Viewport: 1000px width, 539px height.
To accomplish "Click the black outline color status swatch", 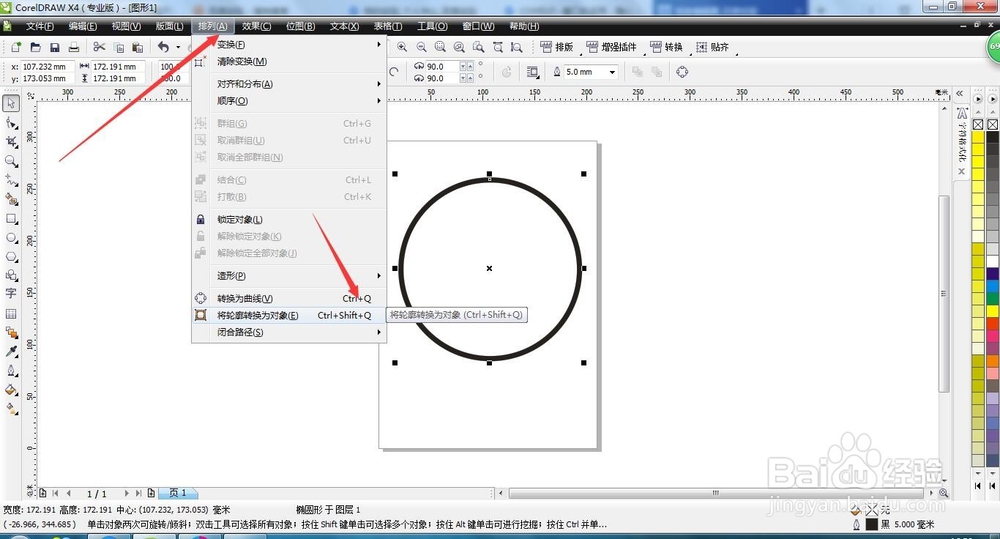I will point(871,524).
